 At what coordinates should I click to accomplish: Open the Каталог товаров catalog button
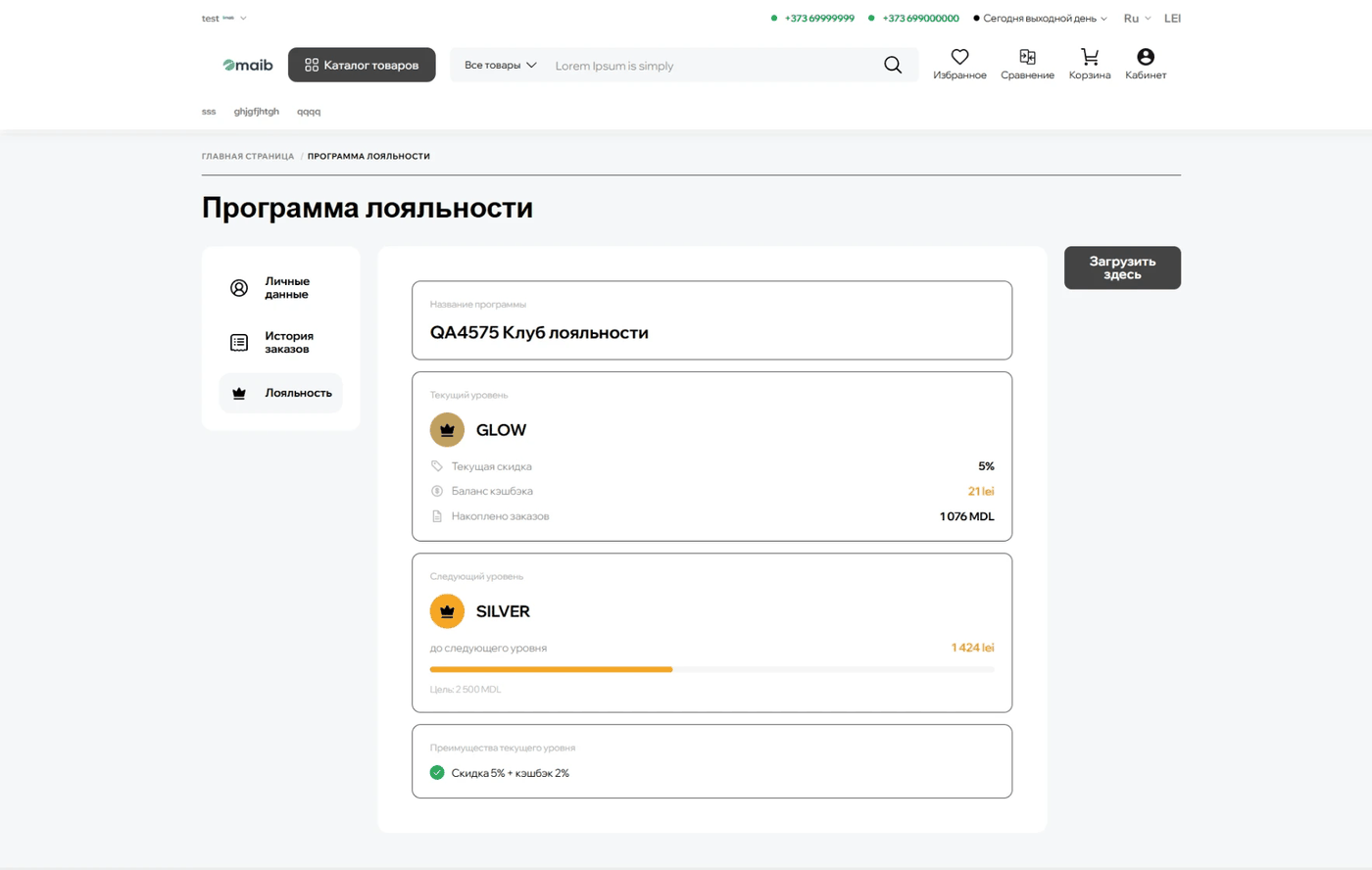coord(362,65)
